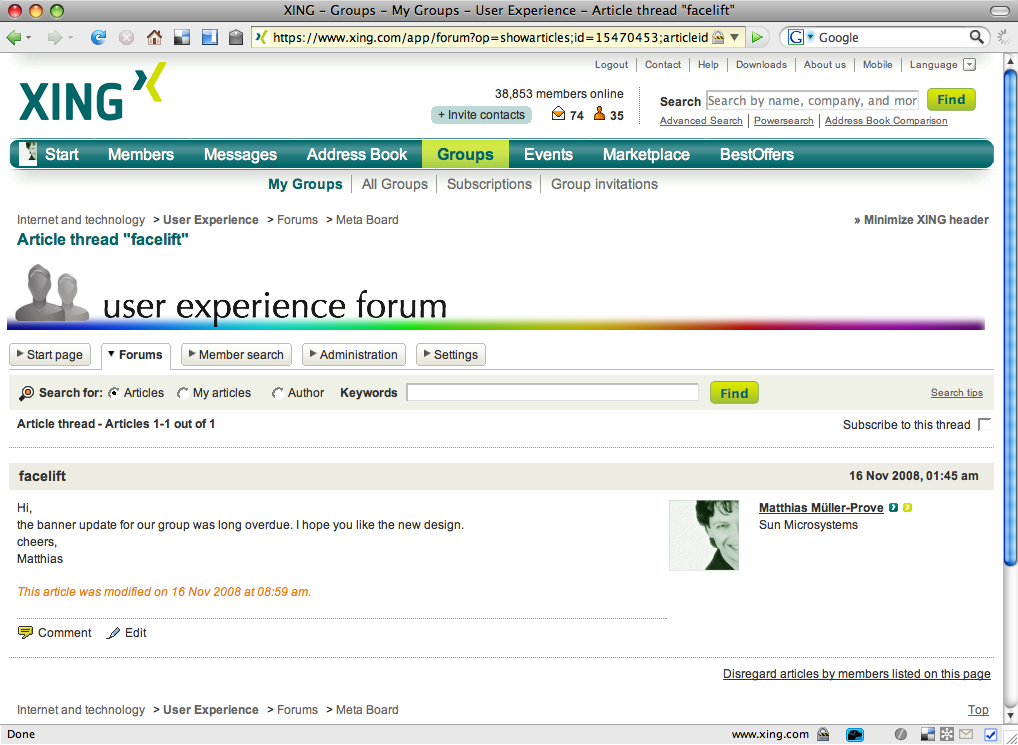Click the Keywords input field

(552, 393)
